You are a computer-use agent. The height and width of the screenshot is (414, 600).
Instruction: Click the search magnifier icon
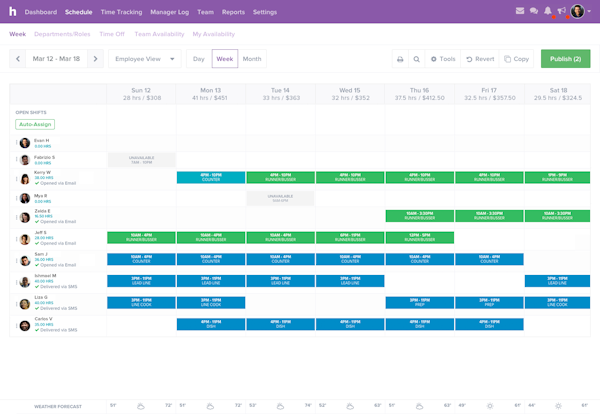(417, 59)
